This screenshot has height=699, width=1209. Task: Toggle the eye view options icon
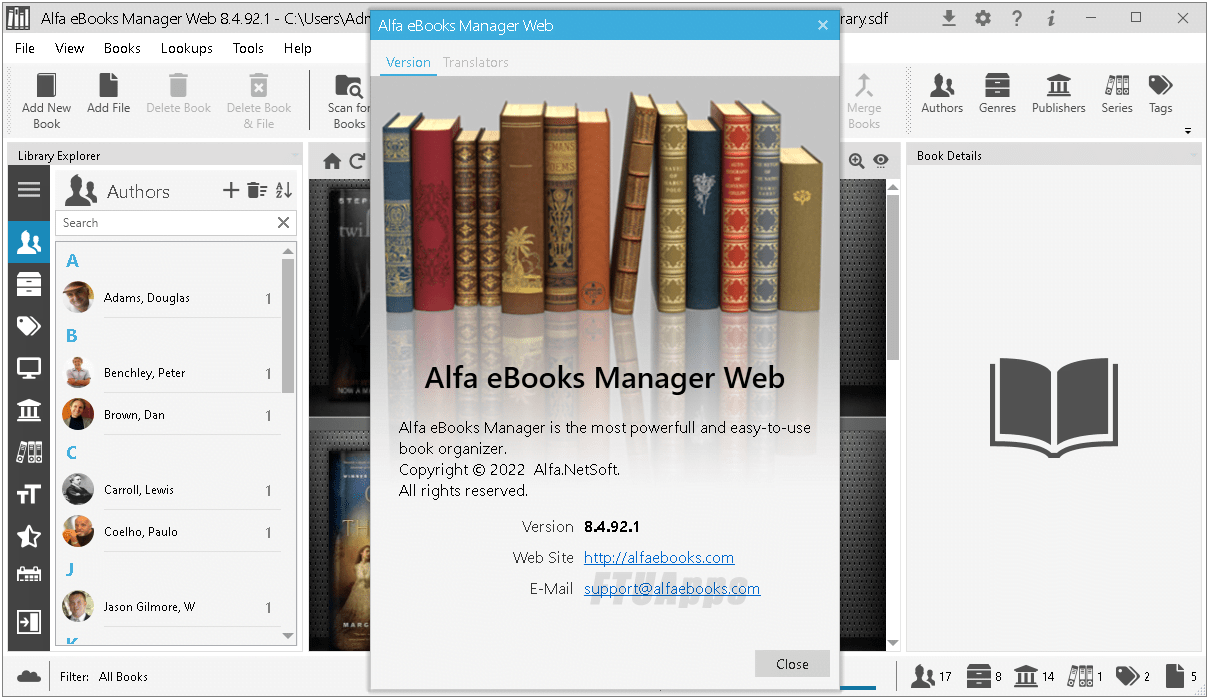[881, 161]
